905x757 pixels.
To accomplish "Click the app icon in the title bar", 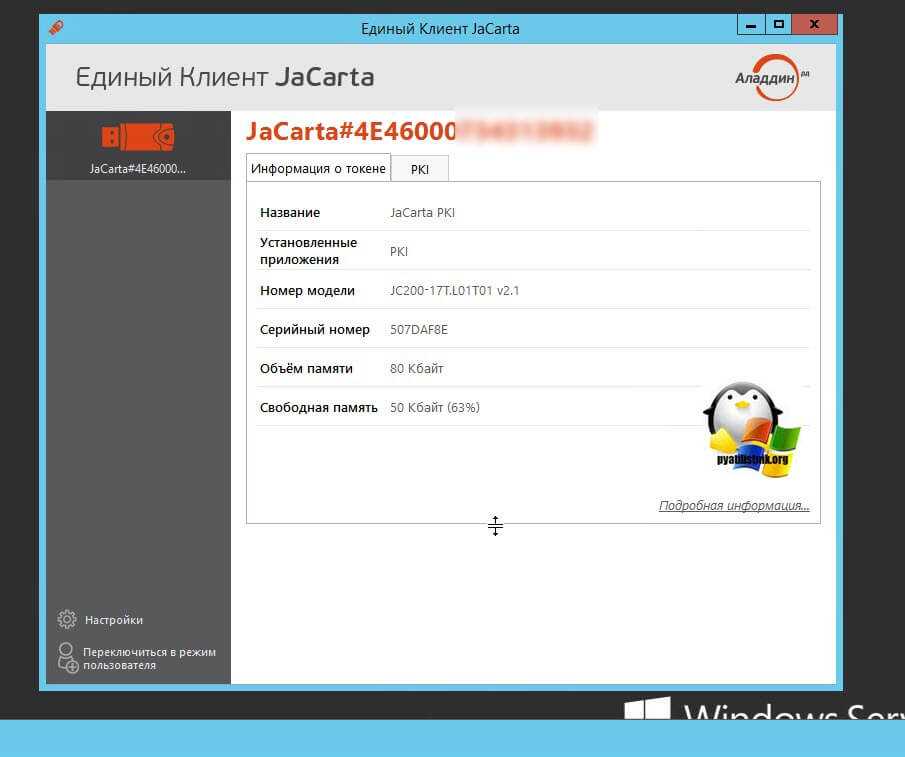I will [x=56, y=28].
